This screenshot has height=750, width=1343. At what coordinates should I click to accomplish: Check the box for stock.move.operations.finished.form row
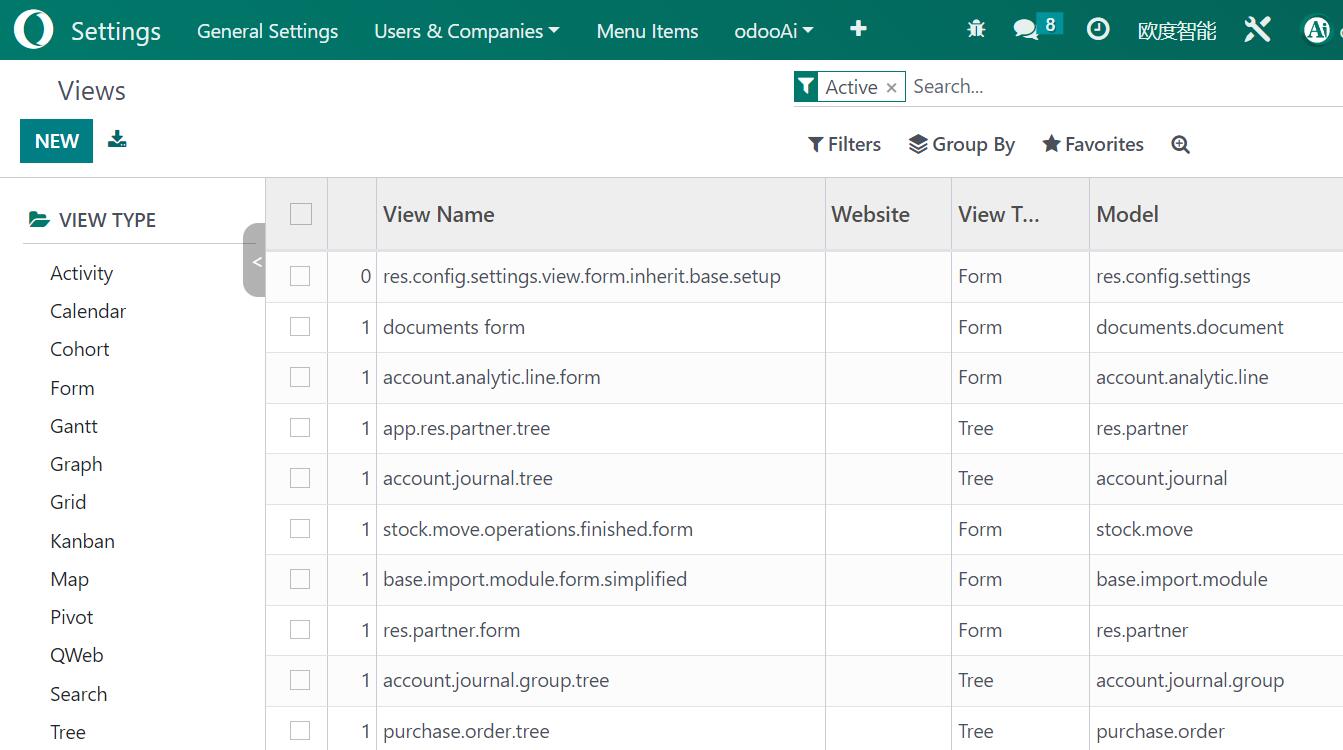(x=300, y=529)
